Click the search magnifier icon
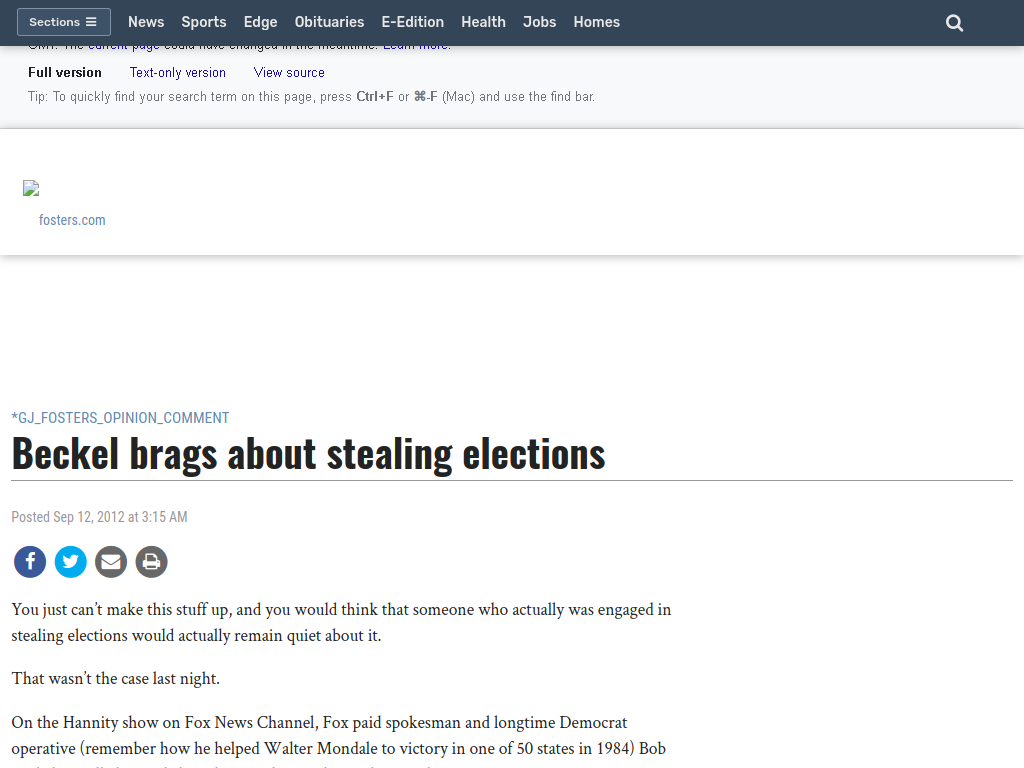Screen dimensions: 1024x768 tap(954, 23)
